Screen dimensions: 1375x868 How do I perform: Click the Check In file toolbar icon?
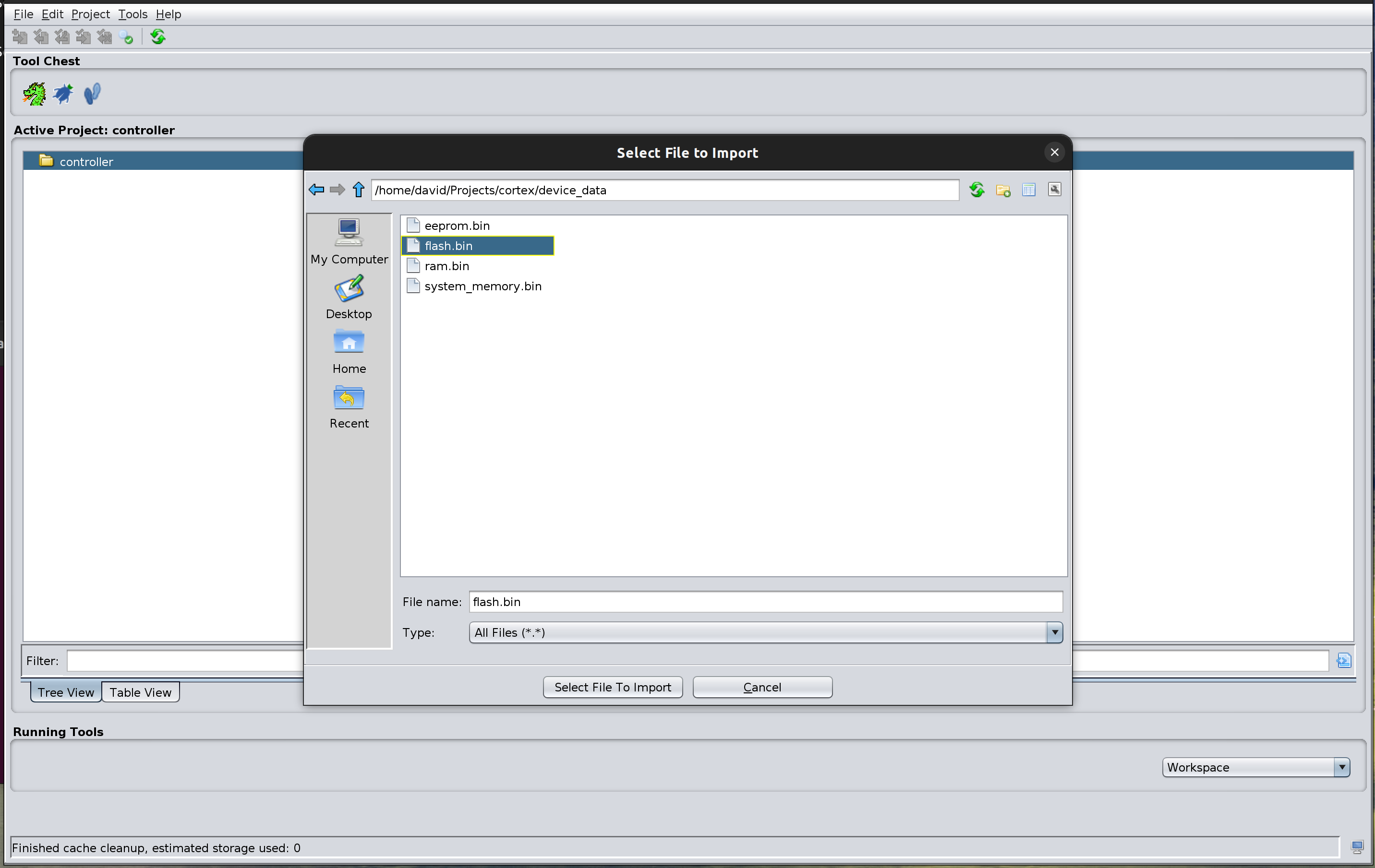pyautogui.click(x=83, y=37)
